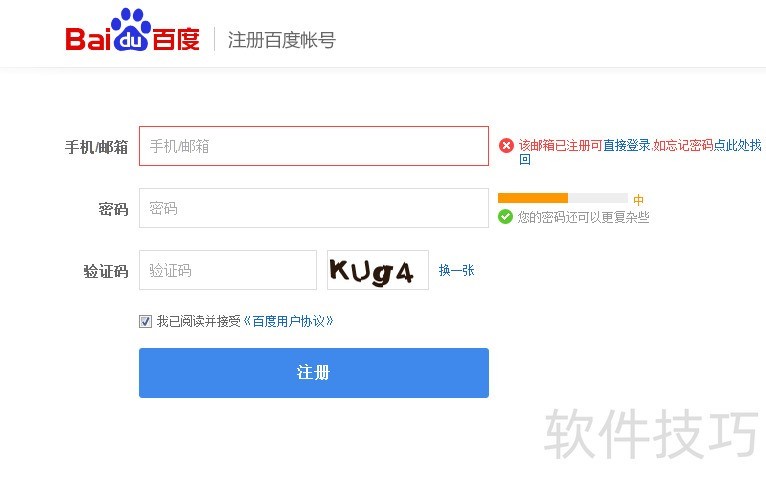The height and width of the screenshot is (491, 766).
Task: Click the 注册百度帐号 header title
Action: 281,40
